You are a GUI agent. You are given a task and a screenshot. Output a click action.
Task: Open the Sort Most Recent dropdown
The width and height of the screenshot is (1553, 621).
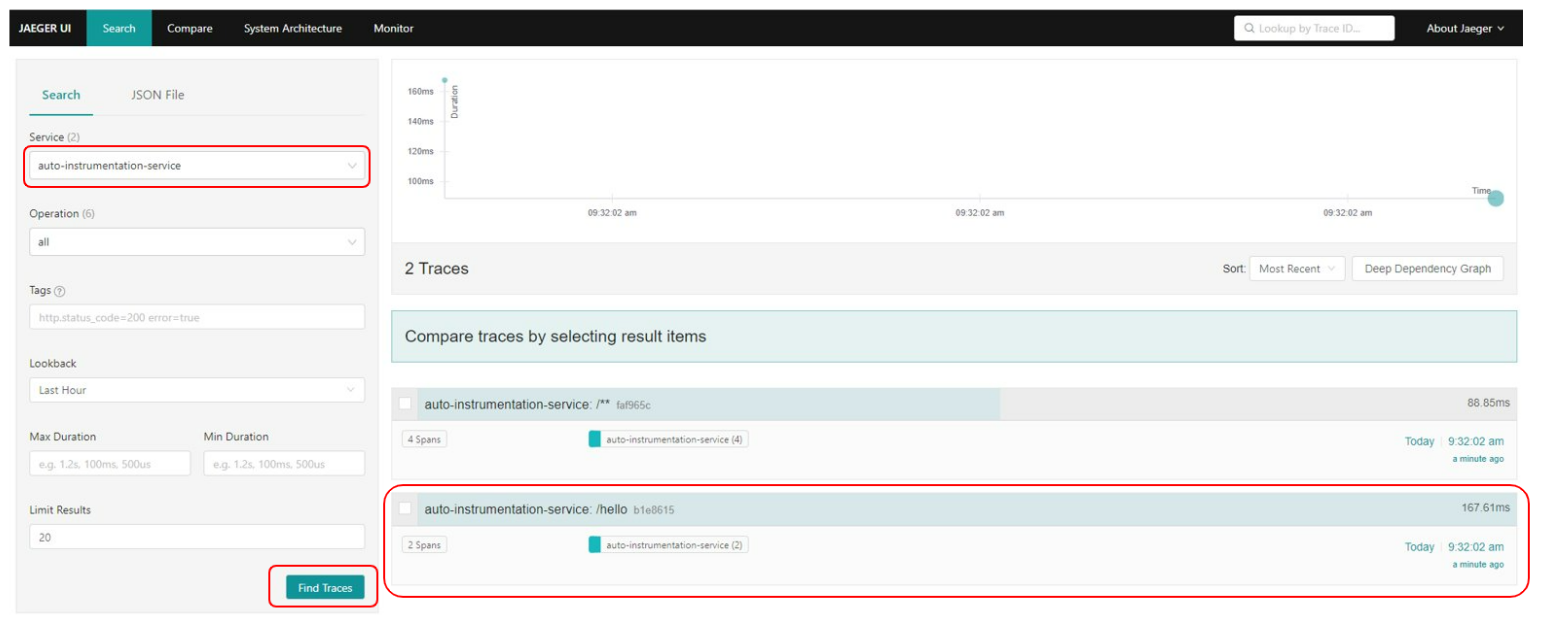click(1297, 268)
